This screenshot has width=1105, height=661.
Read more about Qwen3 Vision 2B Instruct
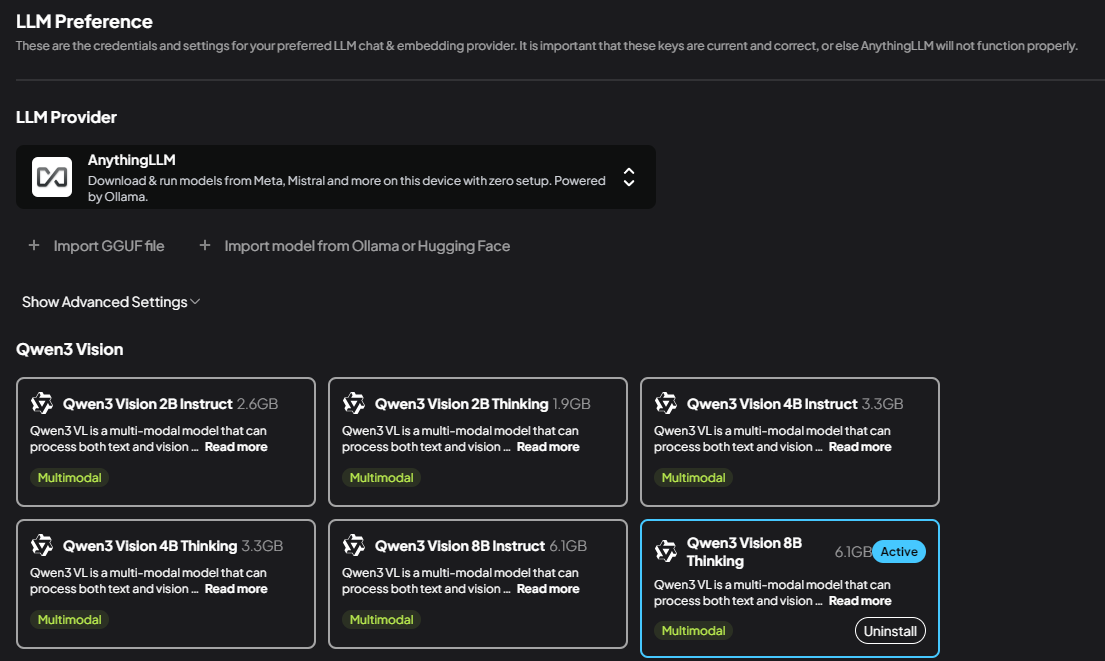236,447
